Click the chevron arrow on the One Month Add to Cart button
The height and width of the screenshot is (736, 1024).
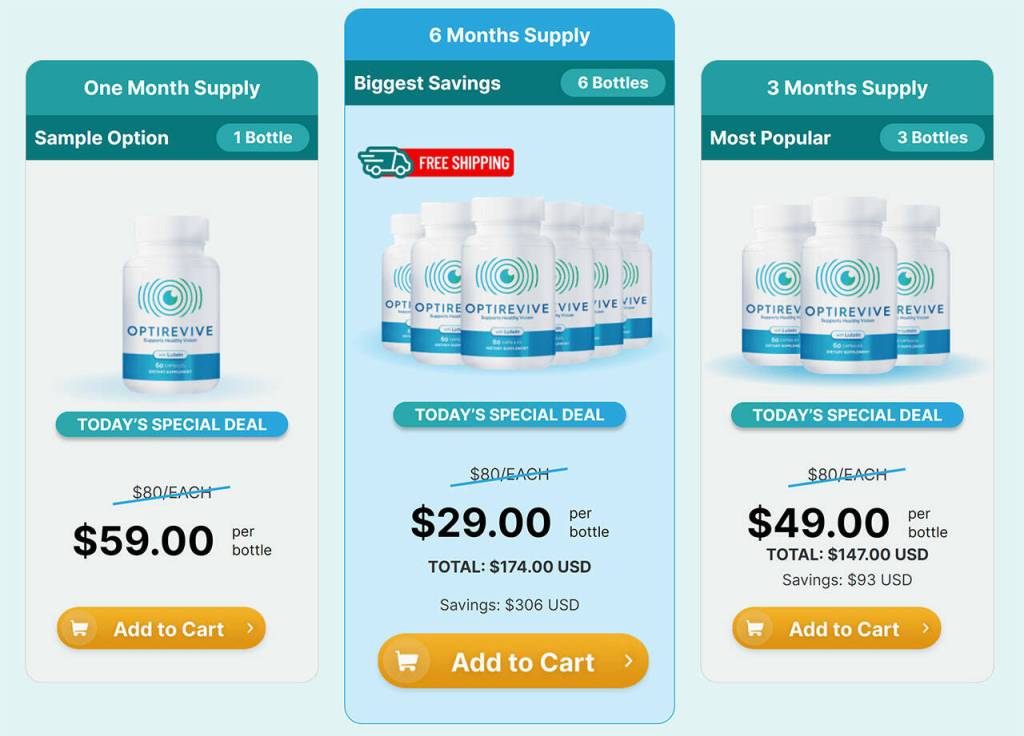pyautogui.click(x=250, y=628)
